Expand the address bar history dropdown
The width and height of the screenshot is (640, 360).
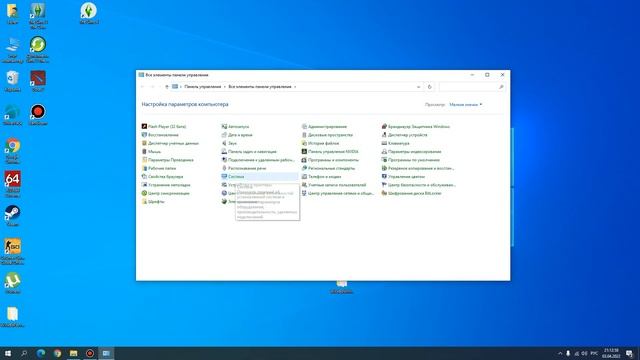pyautogui.click(x=418, y=87)
